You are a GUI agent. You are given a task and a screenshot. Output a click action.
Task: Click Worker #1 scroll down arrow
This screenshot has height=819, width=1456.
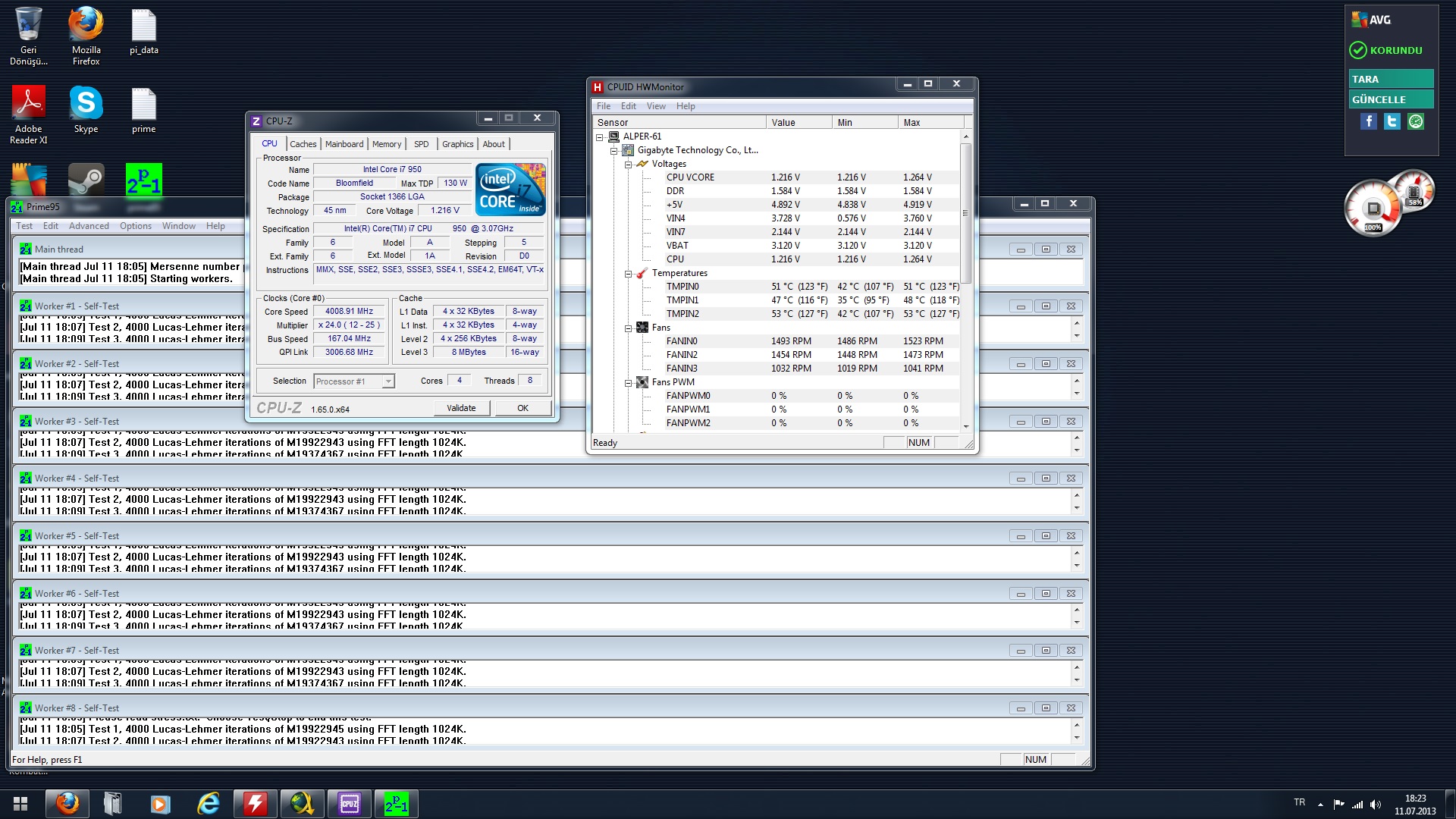[x=1077, y=336]
